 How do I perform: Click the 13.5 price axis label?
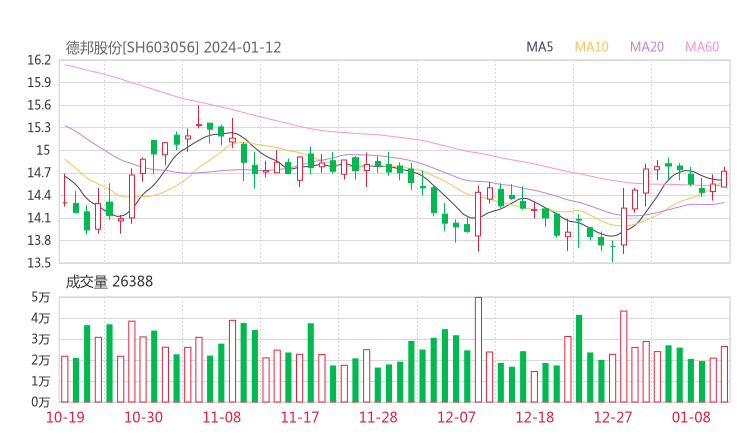pyautogui.click(x=39, y=263)
